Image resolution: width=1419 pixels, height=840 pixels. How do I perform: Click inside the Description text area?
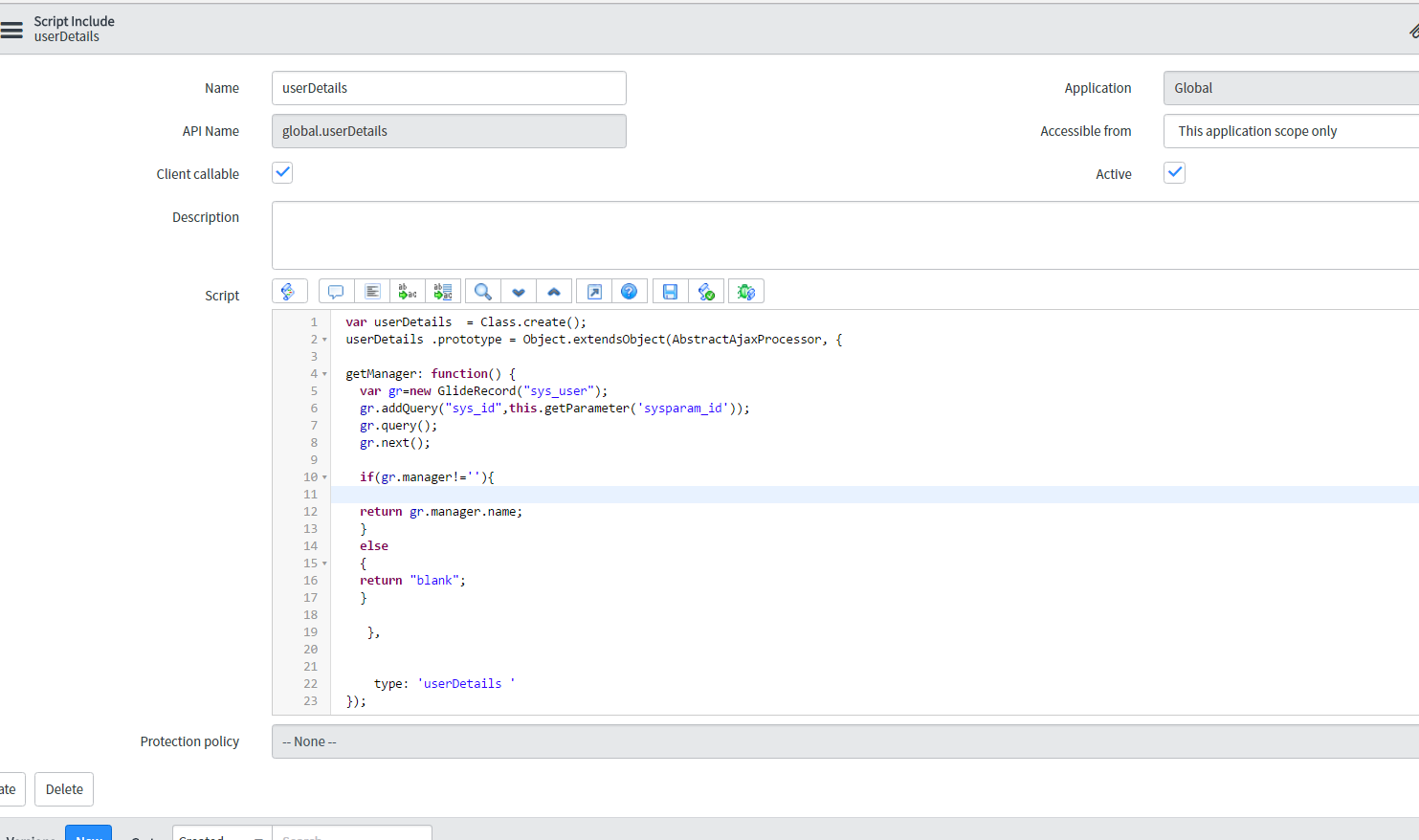(x=846, y=235)
